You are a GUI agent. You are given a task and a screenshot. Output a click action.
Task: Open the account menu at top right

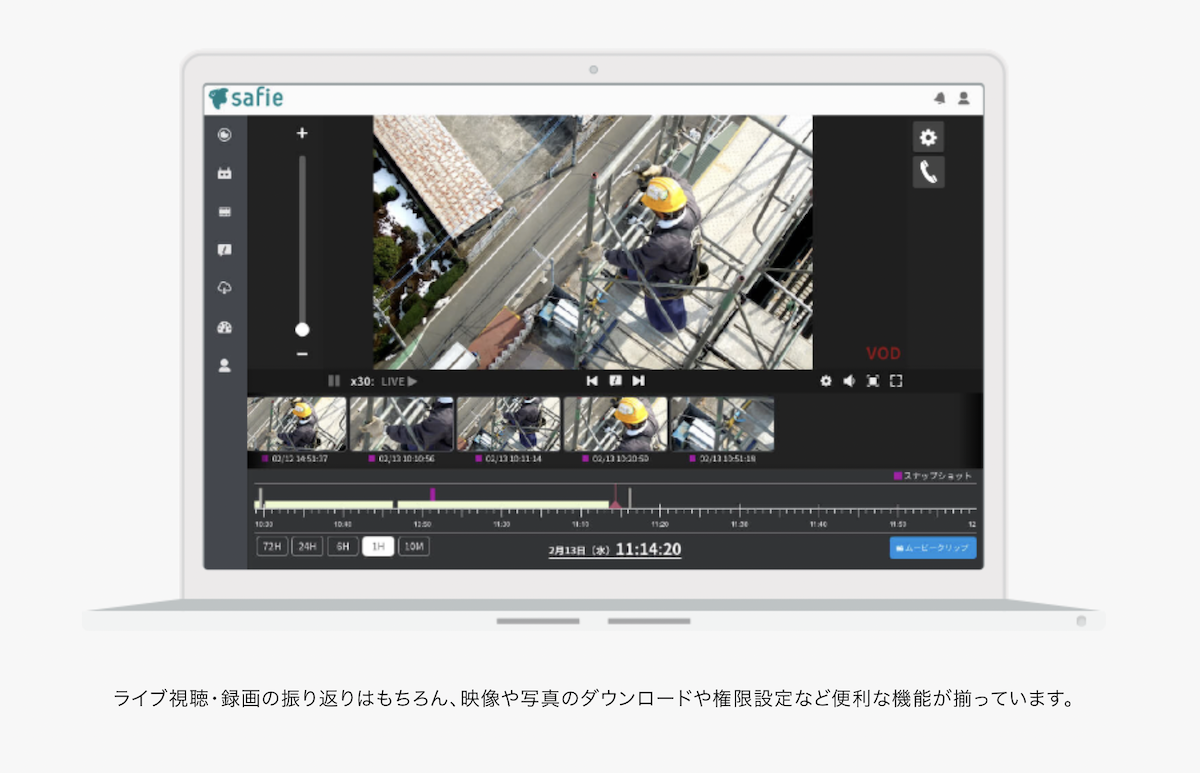click(x=963, y=98)
